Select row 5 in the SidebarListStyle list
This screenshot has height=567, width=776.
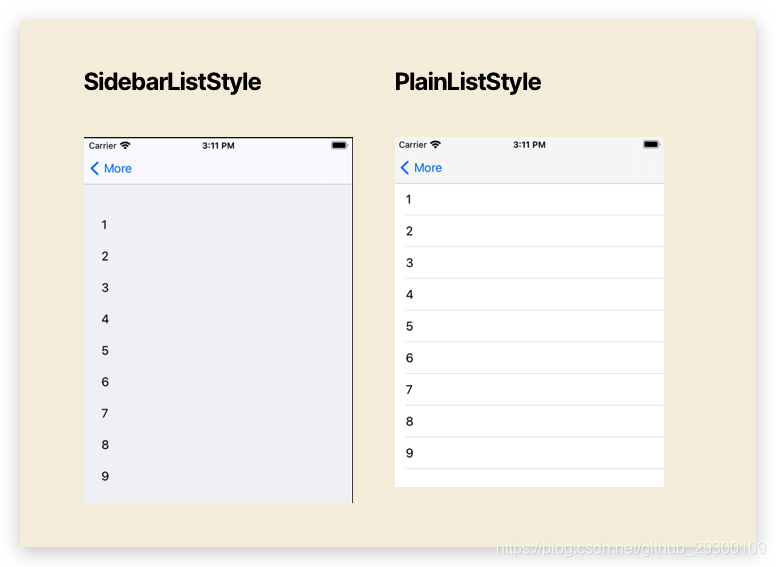[218, 350]
